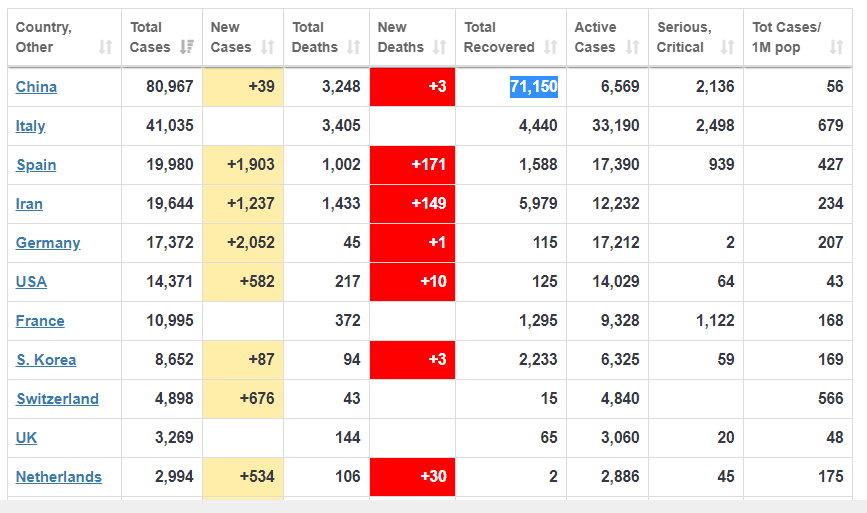Click the Total Recovered header label
Screen dimensions: 867x513
(499, 37)
